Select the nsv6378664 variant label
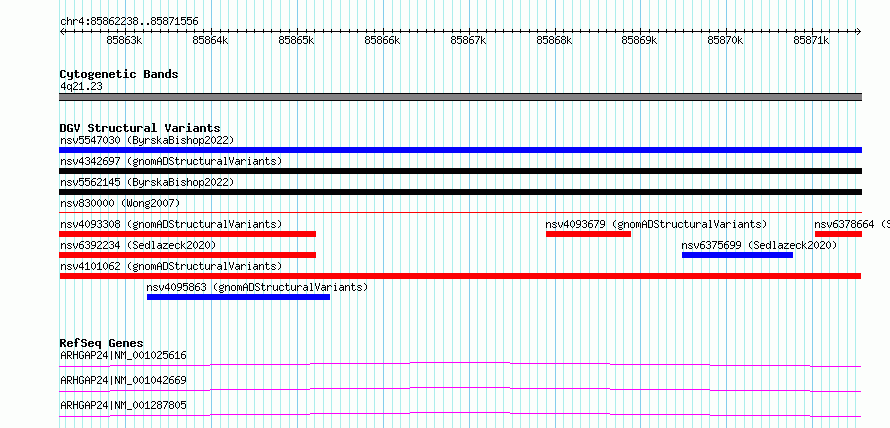This screenshot has width=890, height=428. coord(852,224)
